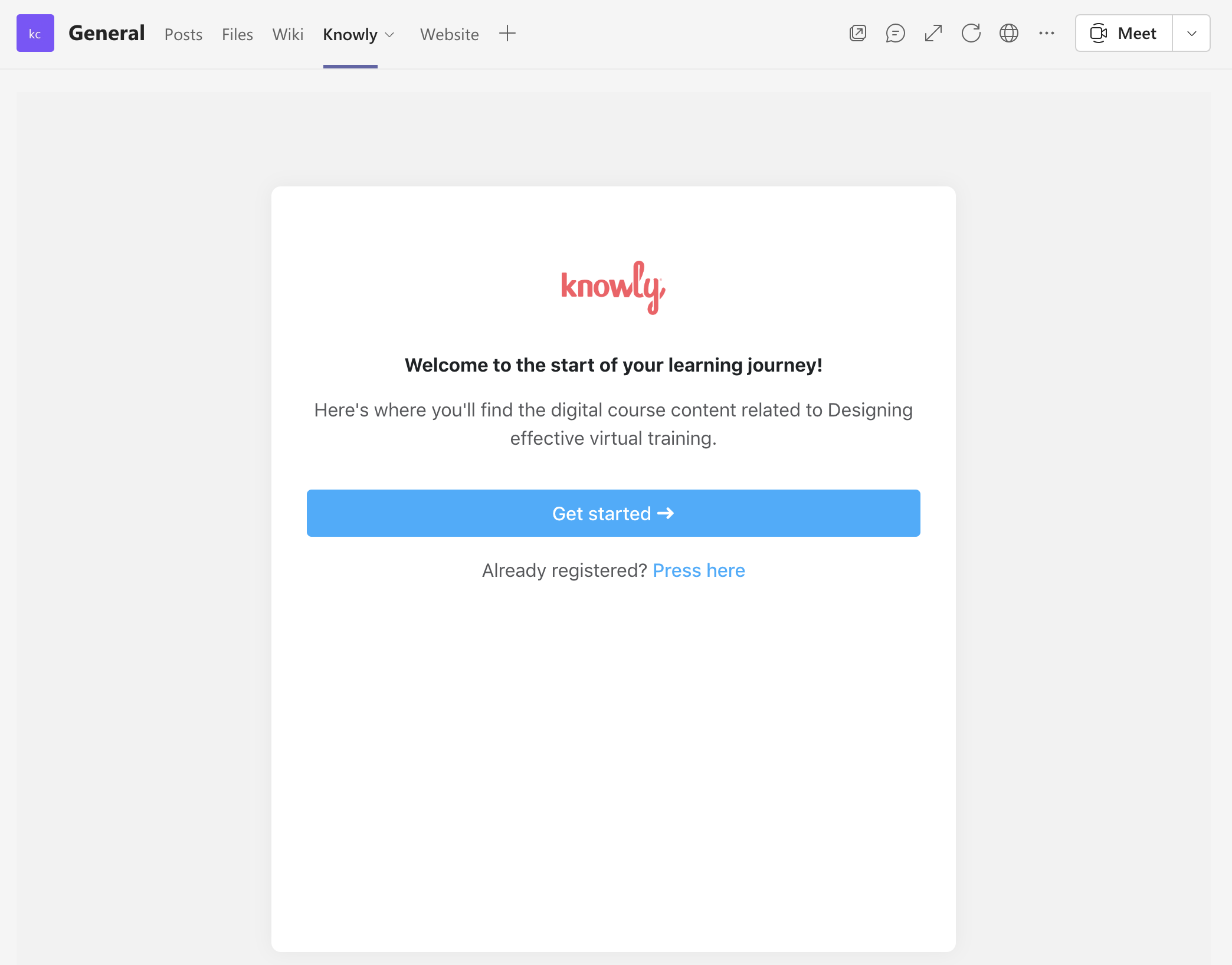
Task: Click the Knowly logo image
Action: [613, 287]
